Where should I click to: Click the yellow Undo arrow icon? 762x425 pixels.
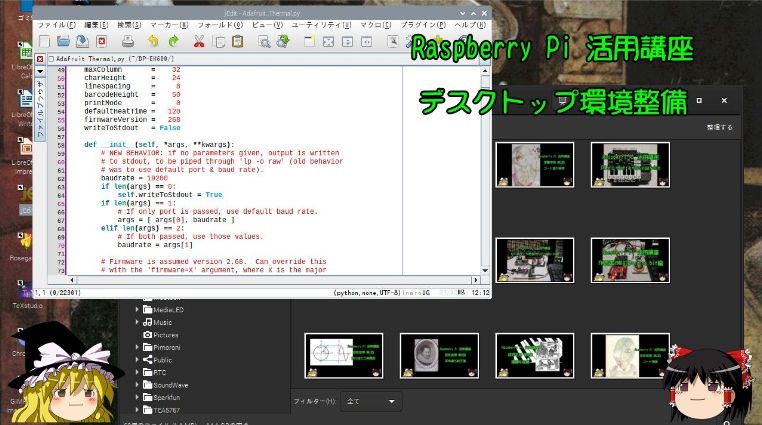tap(153, 42)
